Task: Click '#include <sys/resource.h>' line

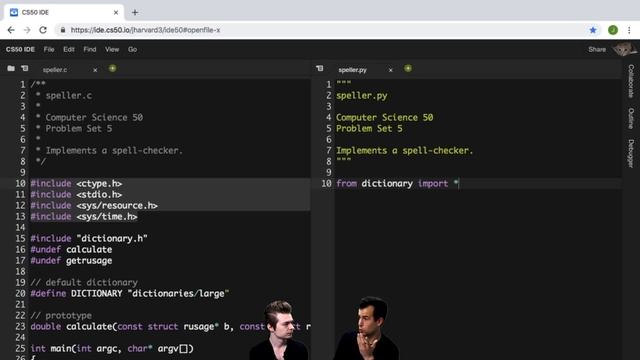Action: 94,206
